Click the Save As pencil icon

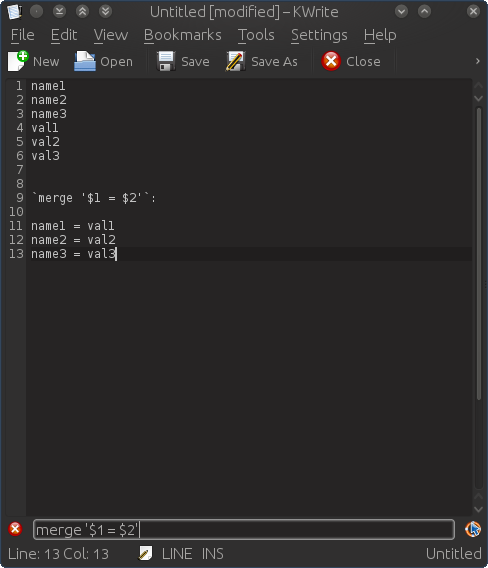pos(235,61)
